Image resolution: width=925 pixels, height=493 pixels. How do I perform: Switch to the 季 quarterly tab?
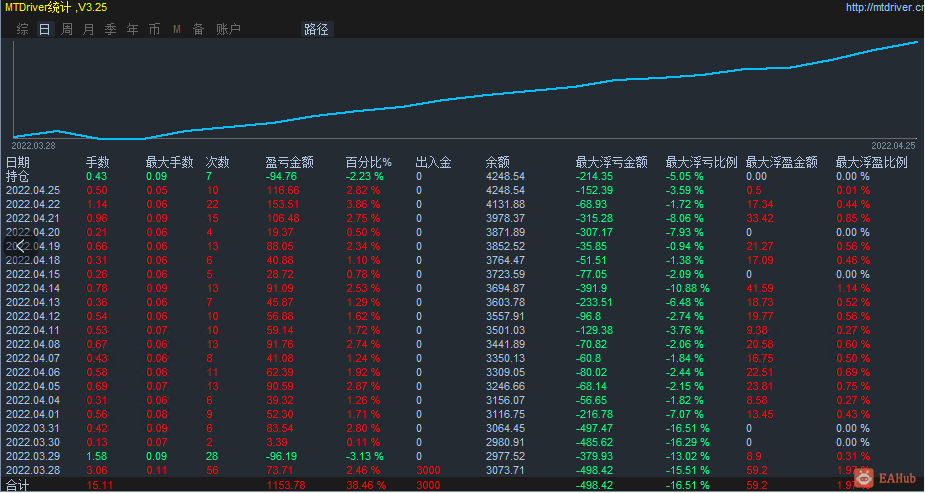[110, 29]
